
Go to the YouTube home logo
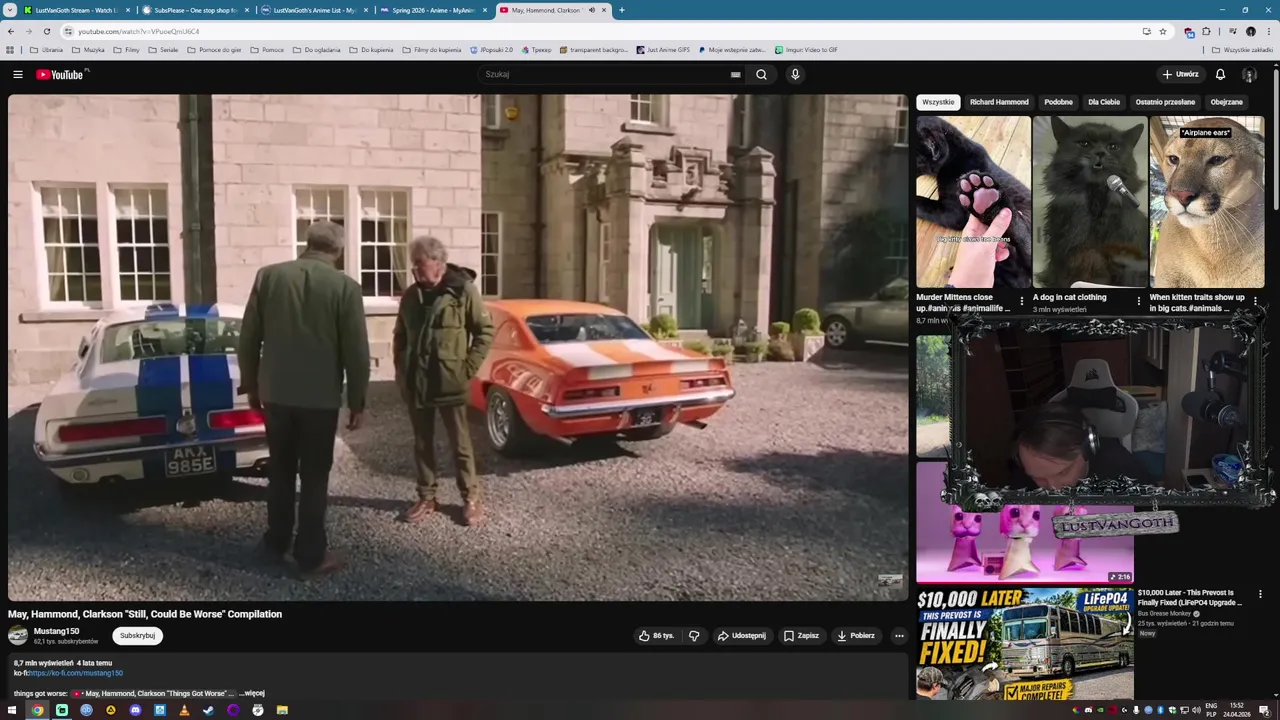point(62,74)
